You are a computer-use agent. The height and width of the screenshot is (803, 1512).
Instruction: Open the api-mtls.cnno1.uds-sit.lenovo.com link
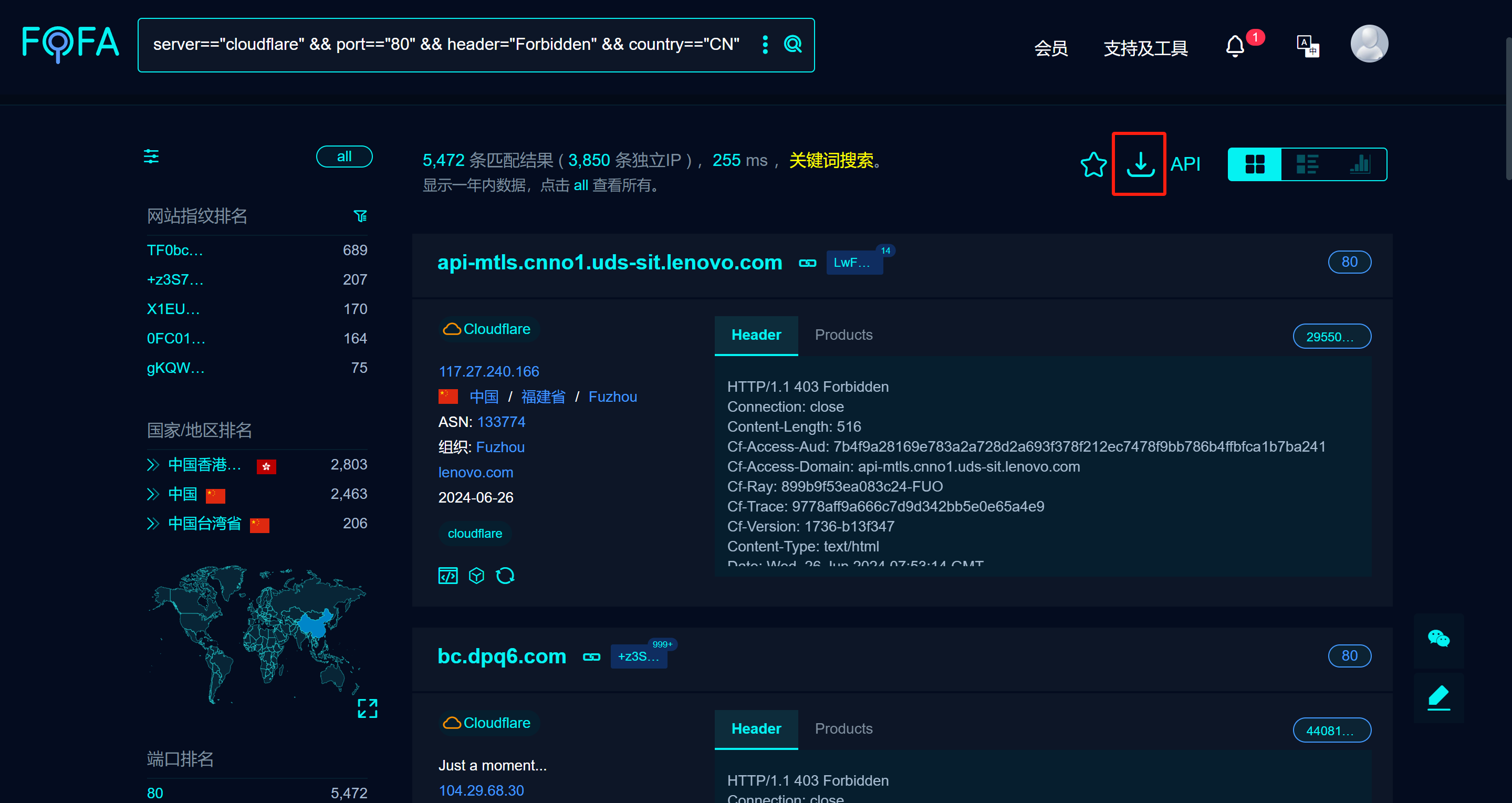click(609, 263)
